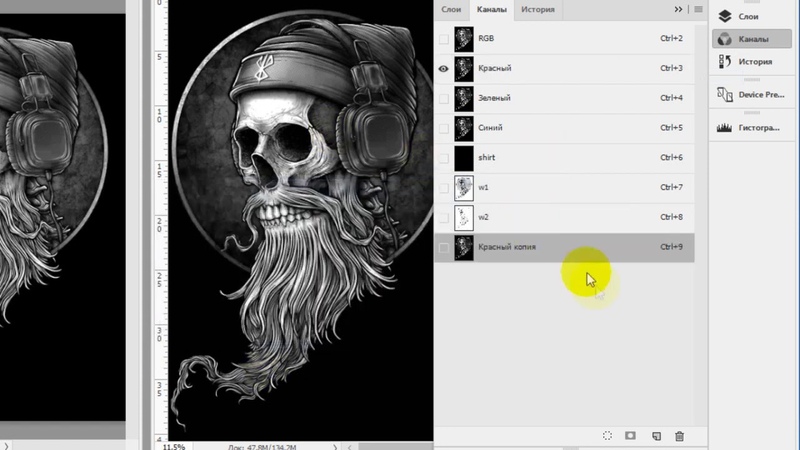Click the Ctrl+5 shortcut text
800x450 pixels.
pos(671,128)
